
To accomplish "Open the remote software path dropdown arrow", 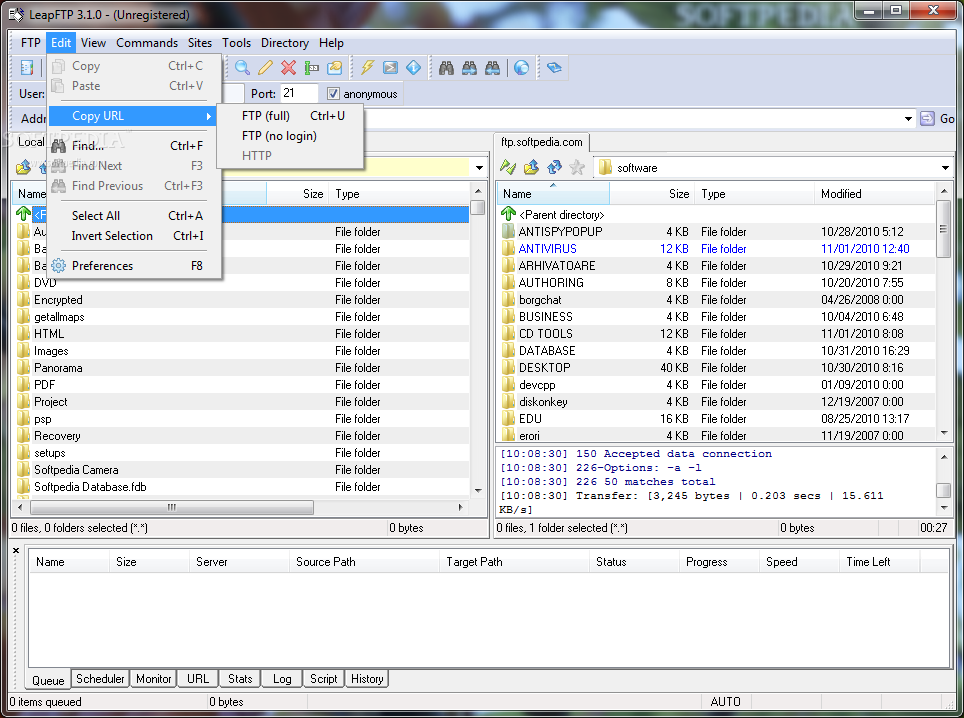I will tap(945, 167).
